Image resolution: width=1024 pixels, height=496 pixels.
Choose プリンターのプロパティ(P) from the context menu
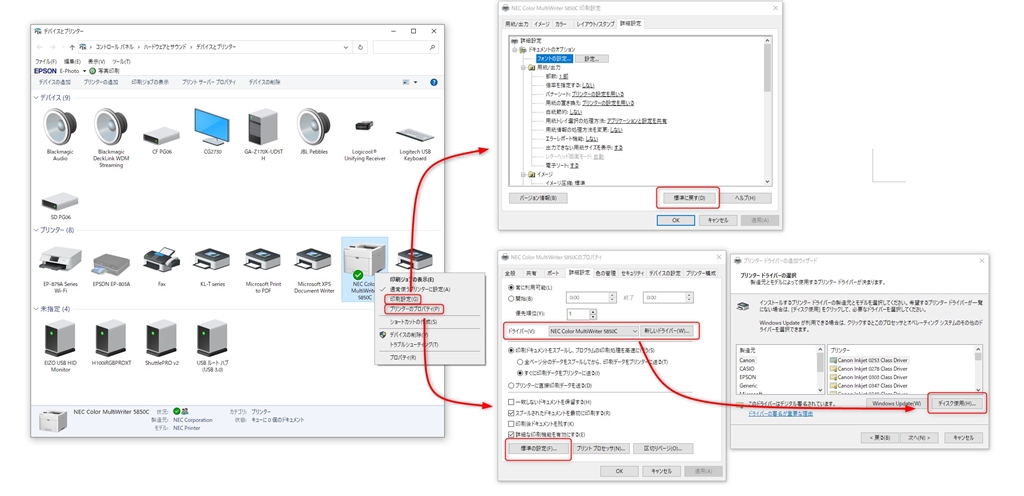pos(415,309)
